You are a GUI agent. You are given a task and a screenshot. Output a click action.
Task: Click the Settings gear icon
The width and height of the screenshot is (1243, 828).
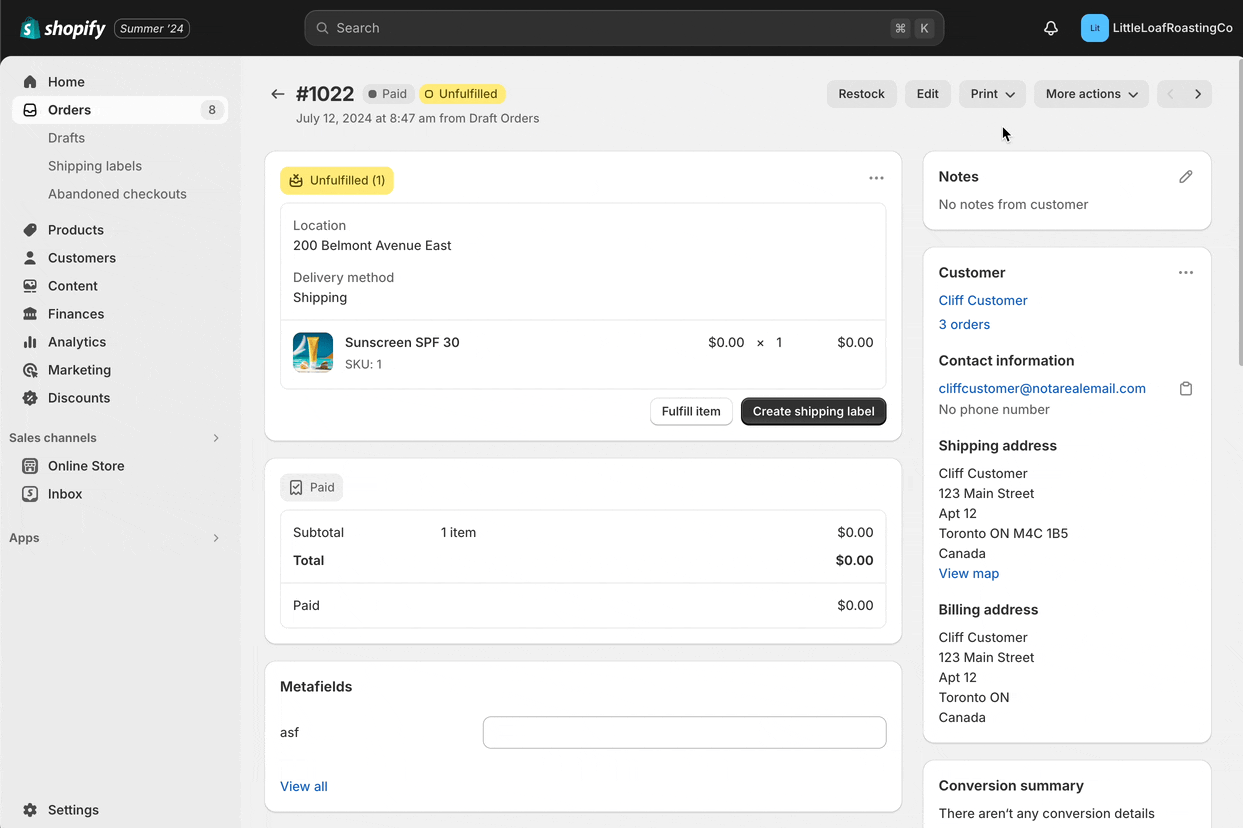click(x=30, y=810)
